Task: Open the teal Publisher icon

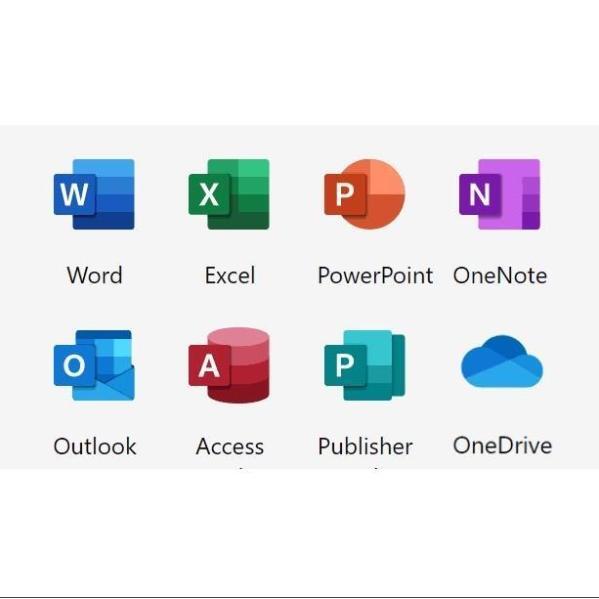Action: [x=364, y=365]
